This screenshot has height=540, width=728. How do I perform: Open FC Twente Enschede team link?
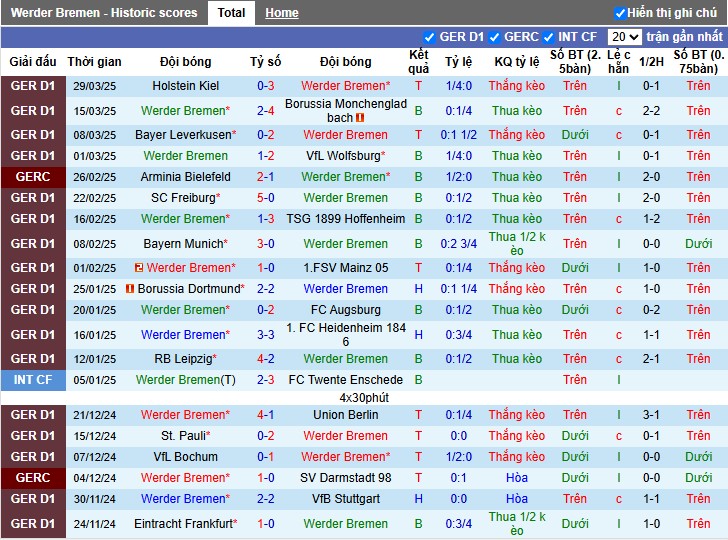tap(345, 379)
